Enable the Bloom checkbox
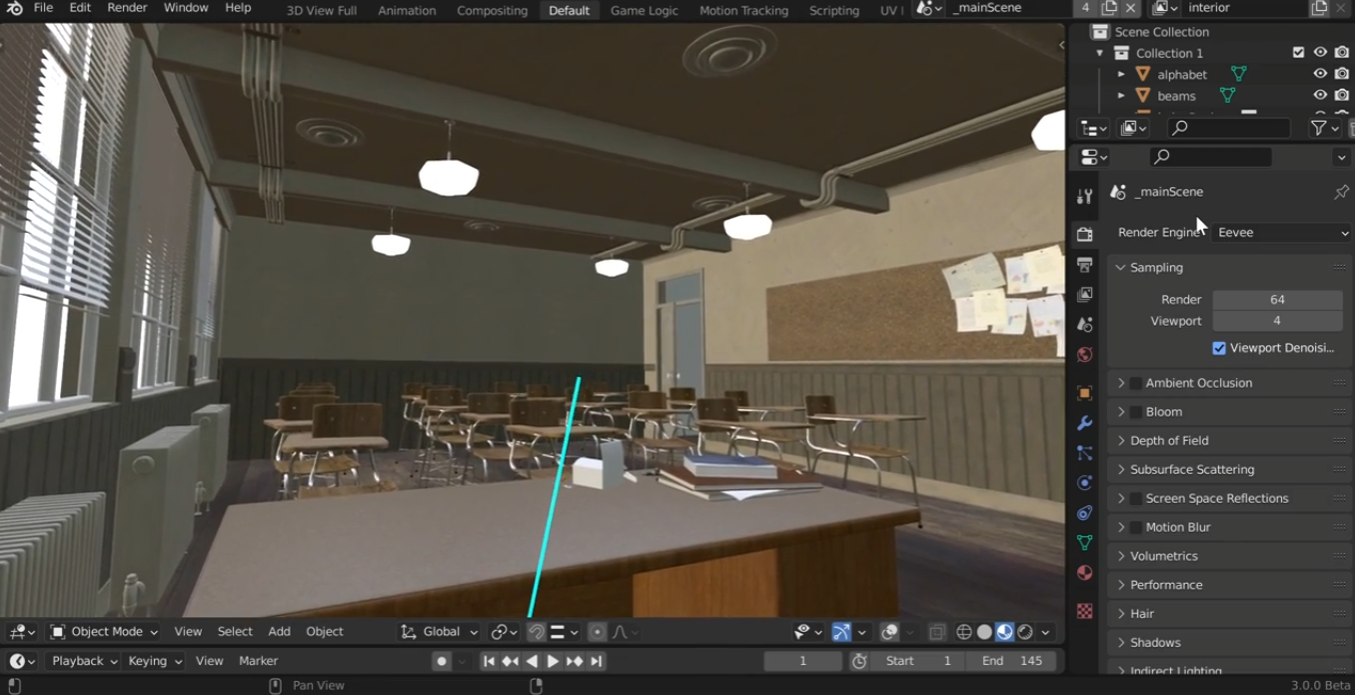This screenshot has height=695, width=1355. click(1136, 412)
